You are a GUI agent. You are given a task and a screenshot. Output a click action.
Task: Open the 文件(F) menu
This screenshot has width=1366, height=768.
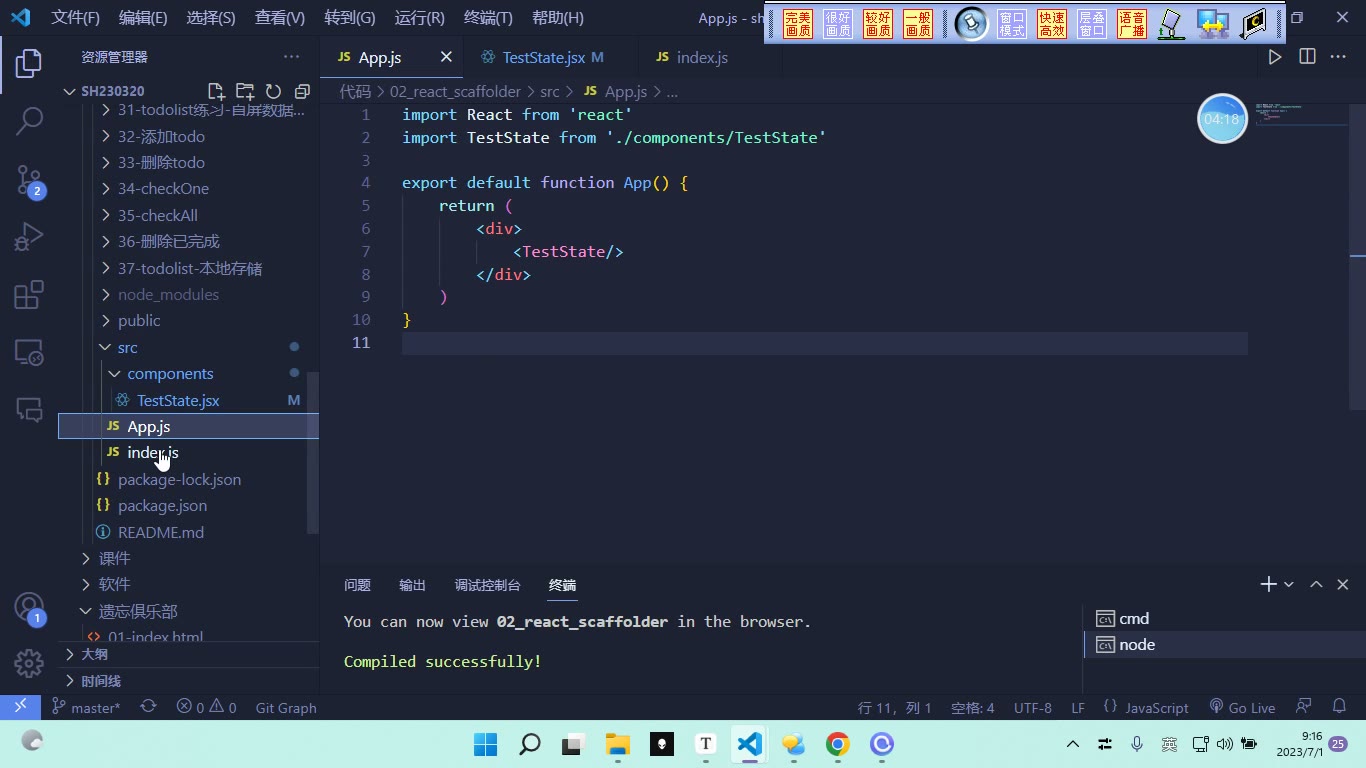(76, 18)
